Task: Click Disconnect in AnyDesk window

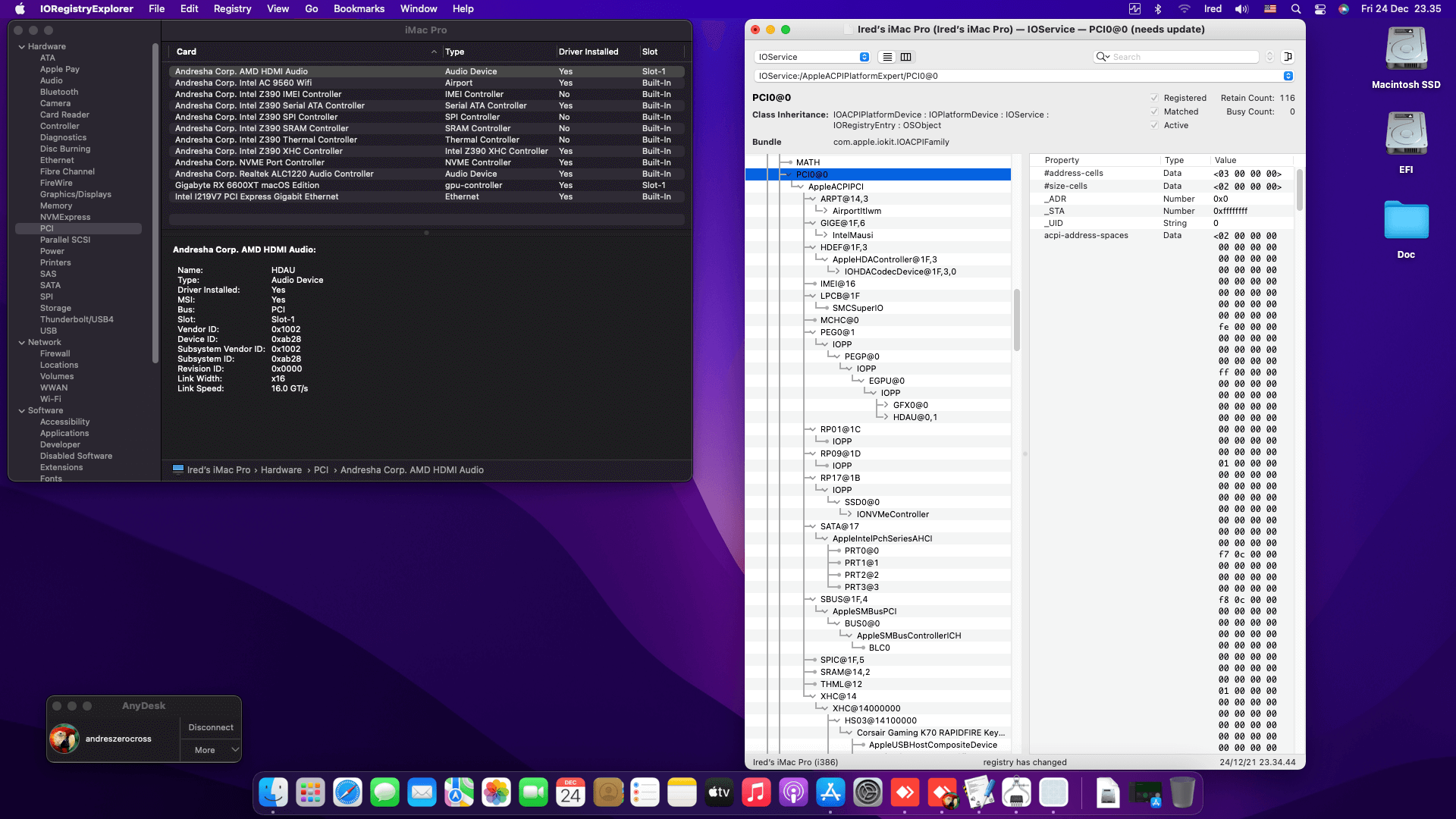Action: tap(211, 727)
